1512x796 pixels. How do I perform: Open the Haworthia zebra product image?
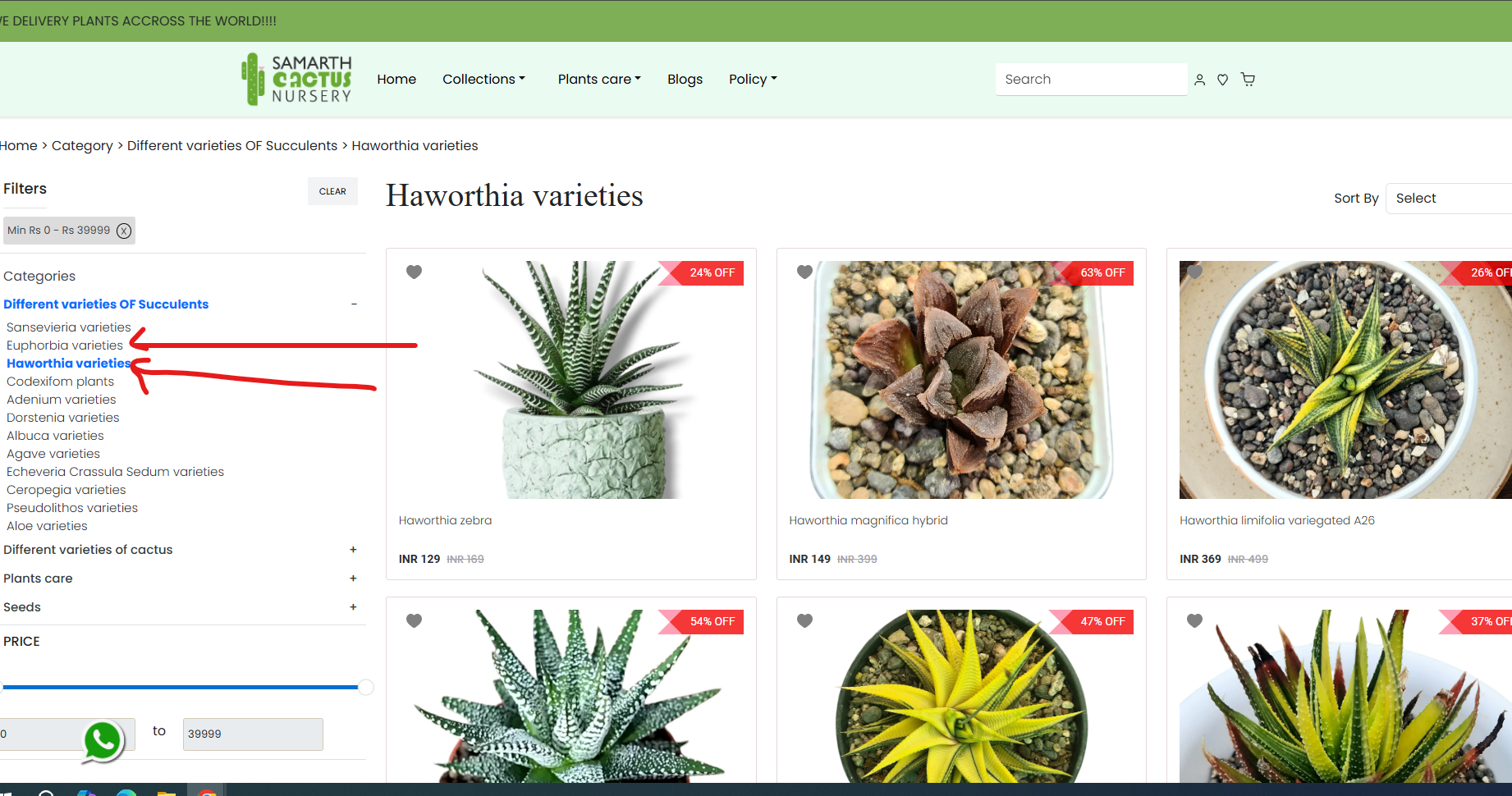570,380
